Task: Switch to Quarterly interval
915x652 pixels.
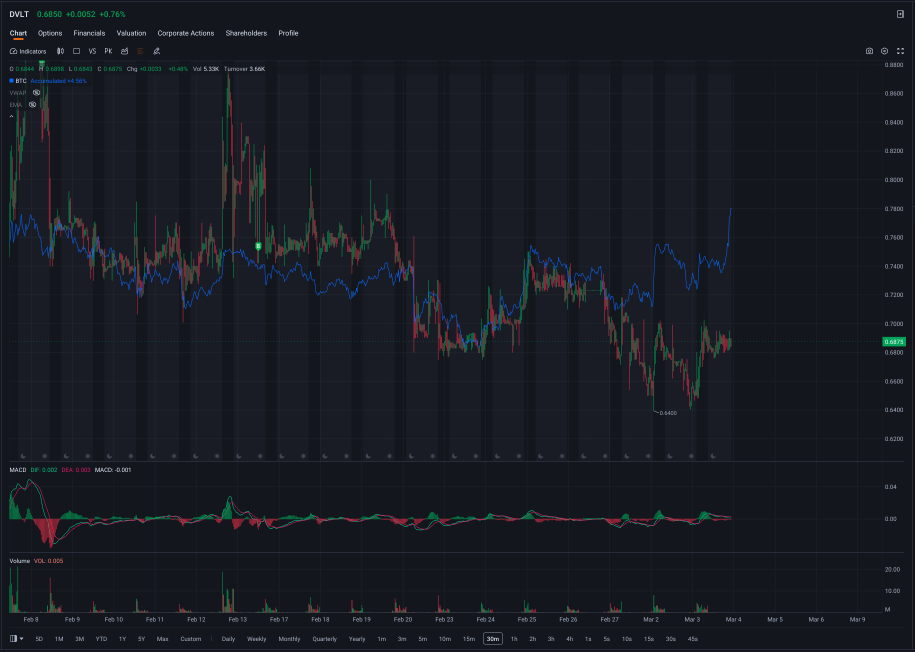Action: tap(324, 639)
